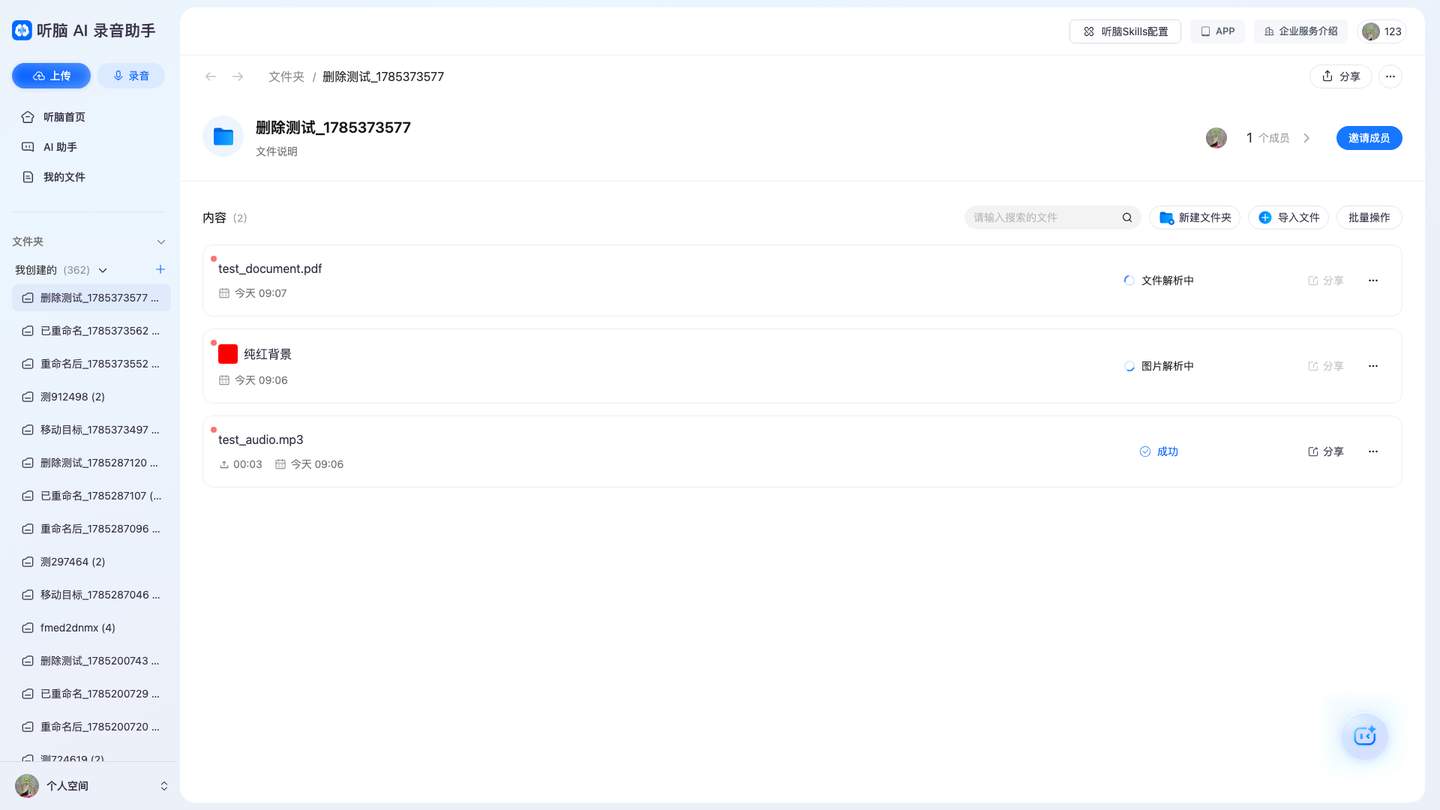Select folder 已重命名_1785287107
1440x810 pixels.
click(91, 496)
